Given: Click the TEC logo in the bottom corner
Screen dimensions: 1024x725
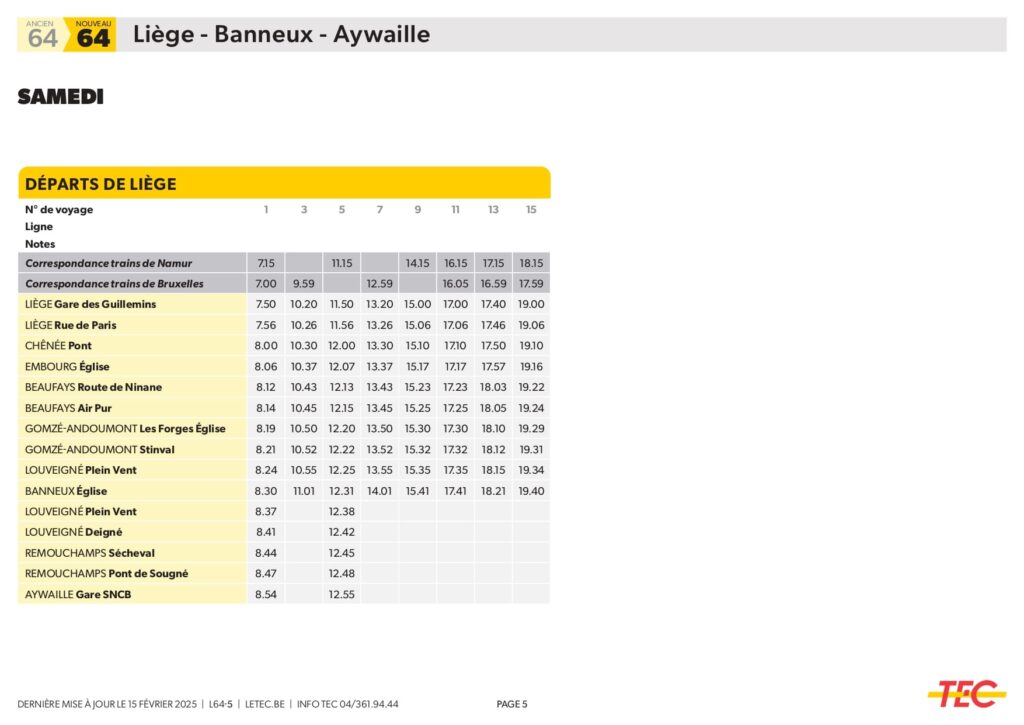Looking at the screenshot, I should coord(966,693).
